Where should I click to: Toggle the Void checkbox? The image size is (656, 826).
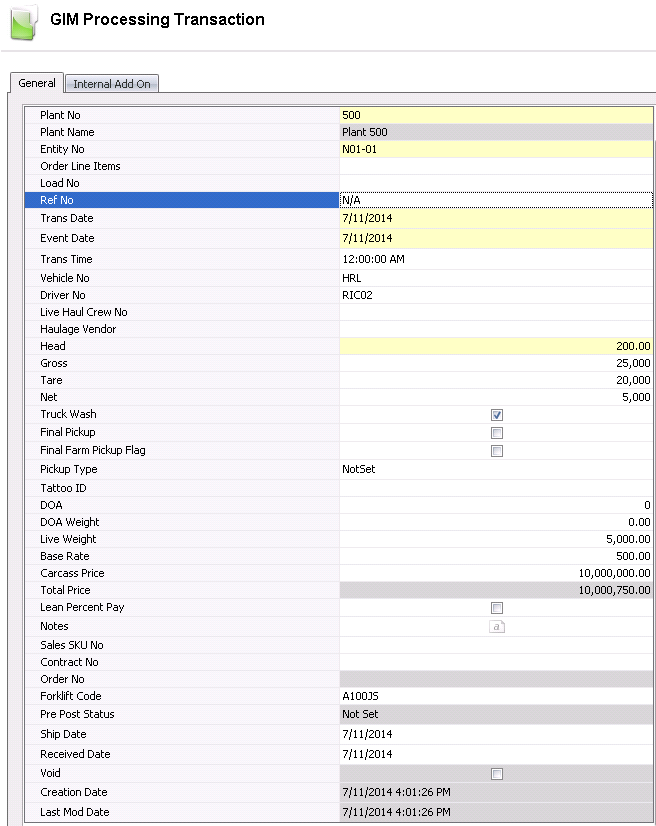click(x=497, y=774)
